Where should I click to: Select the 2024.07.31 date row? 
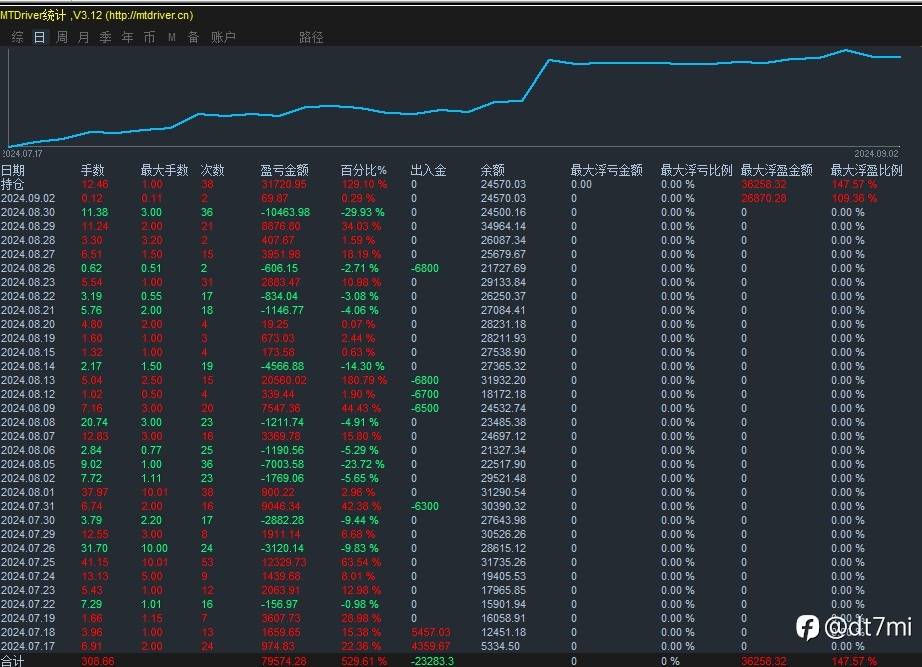pyautogui.click(x=28, y=506)
